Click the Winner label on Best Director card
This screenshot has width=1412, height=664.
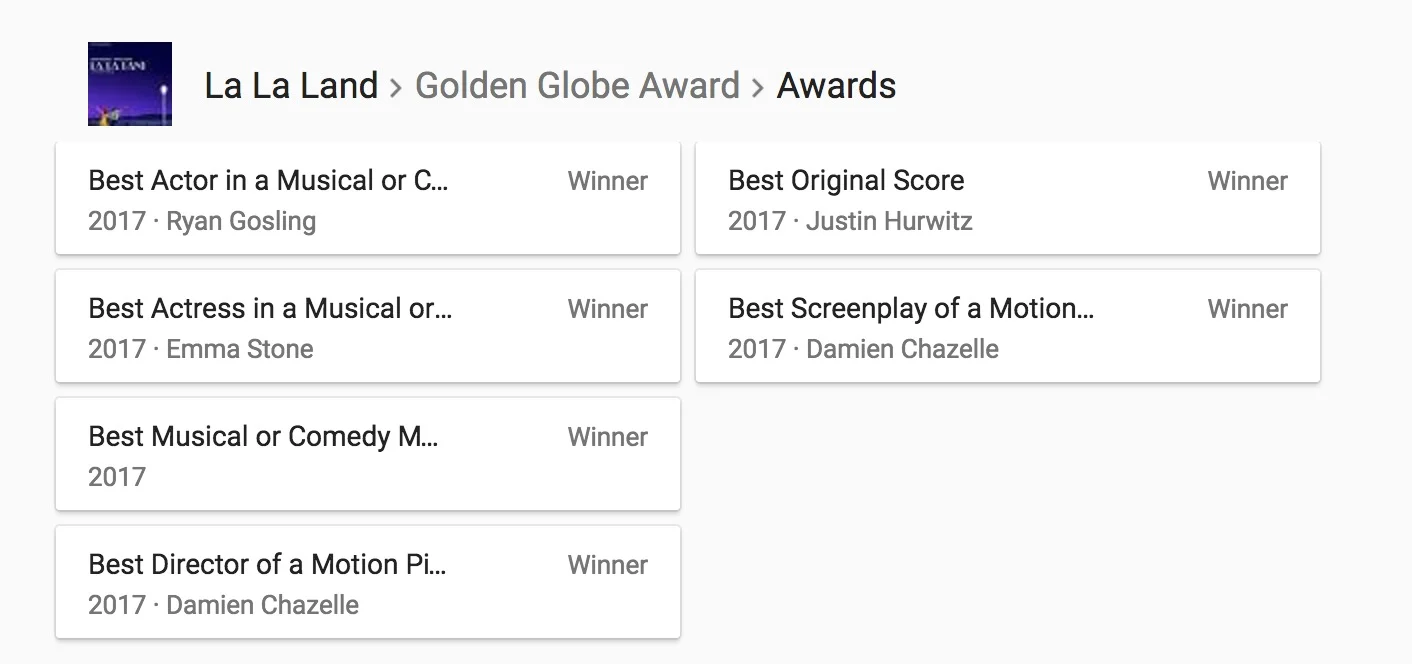(x=607, y=565)
